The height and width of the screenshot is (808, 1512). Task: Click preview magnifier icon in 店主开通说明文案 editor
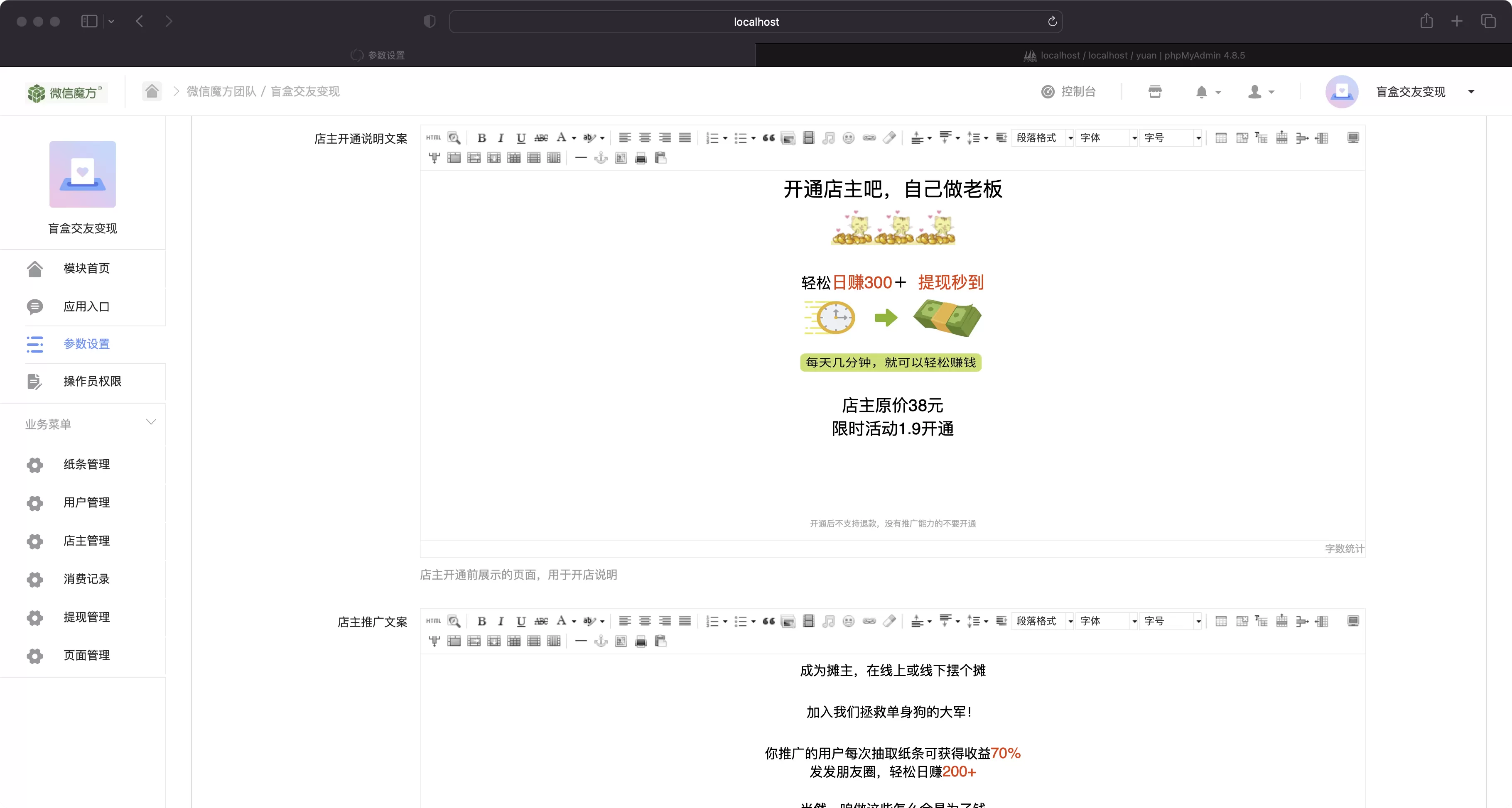tap(454, 138)
